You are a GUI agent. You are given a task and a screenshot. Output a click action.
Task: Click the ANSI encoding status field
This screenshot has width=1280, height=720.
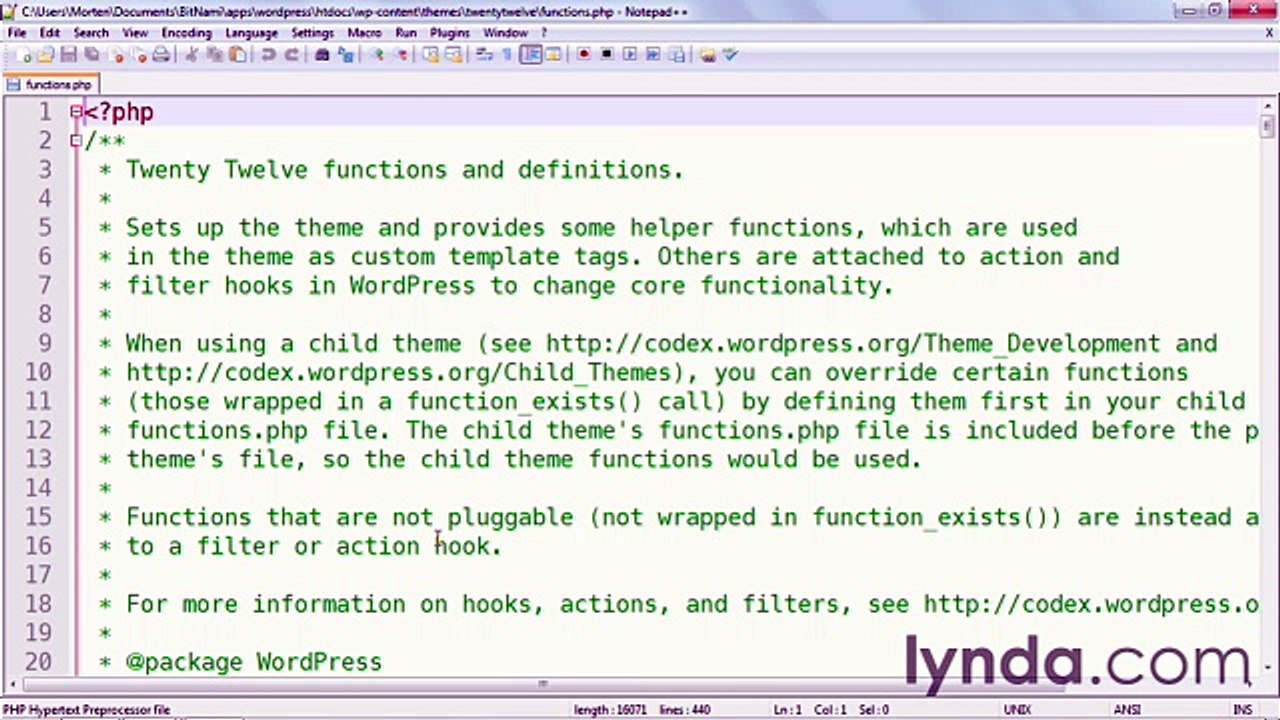click(x=1127, y=710)
